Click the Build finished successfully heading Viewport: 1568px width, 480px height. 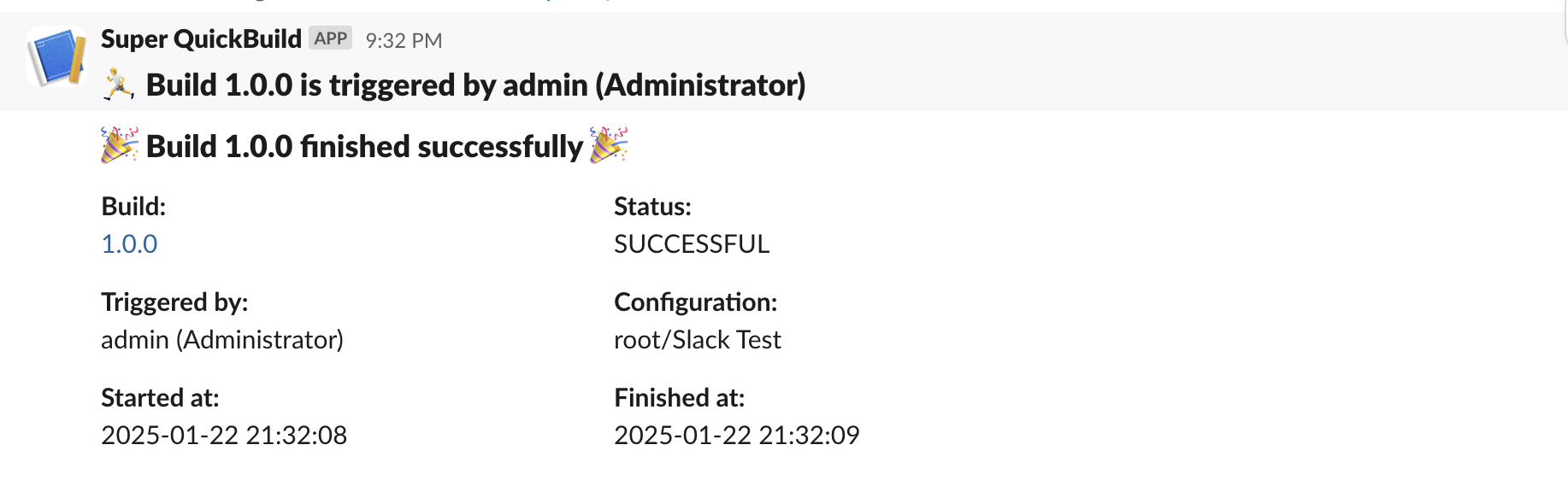pyautogui.click(x=364, y=147)
